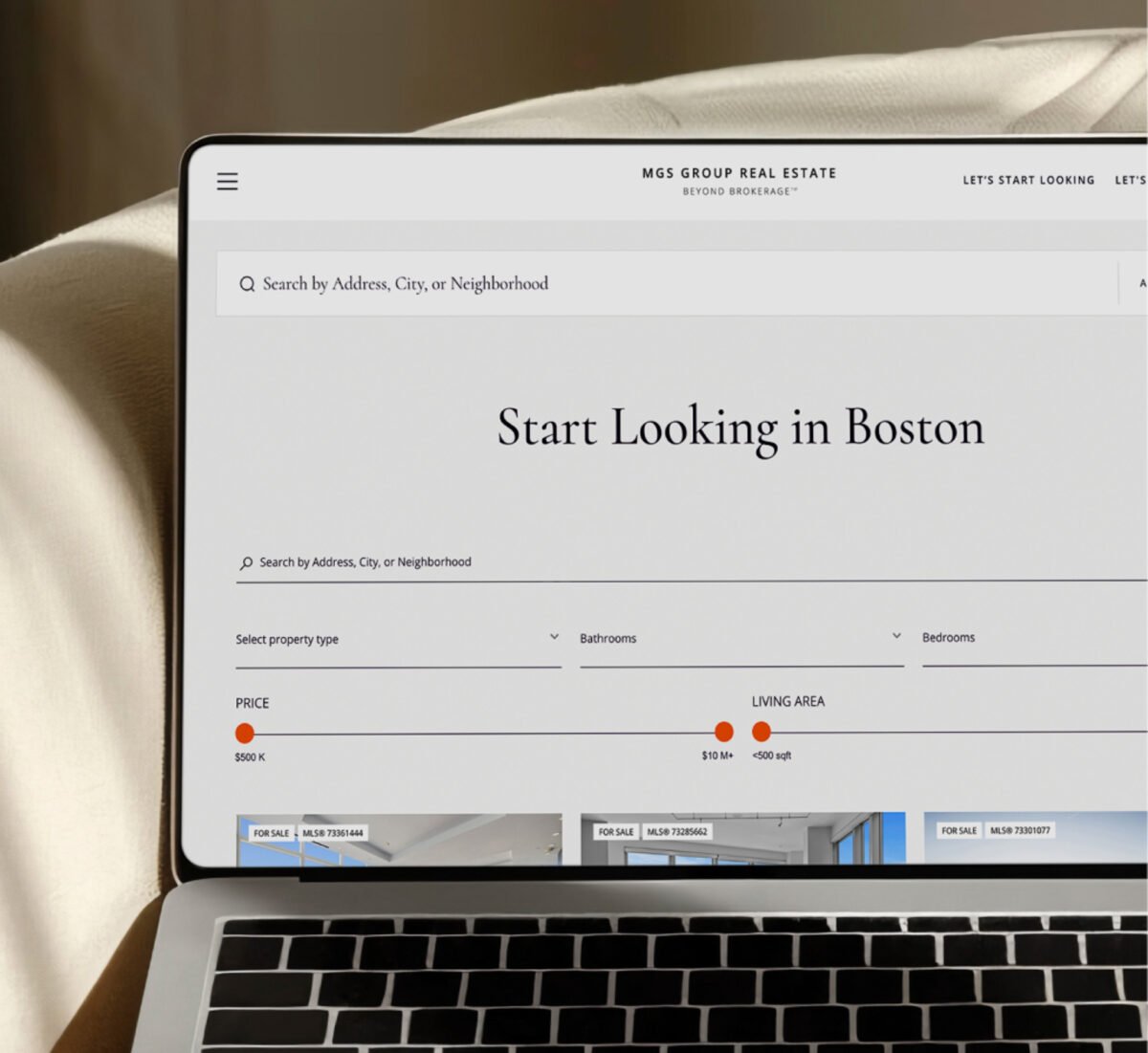Open the first LET'S START LOOKING nav link
The image size is (1148, 1053).
(1028, 180)
